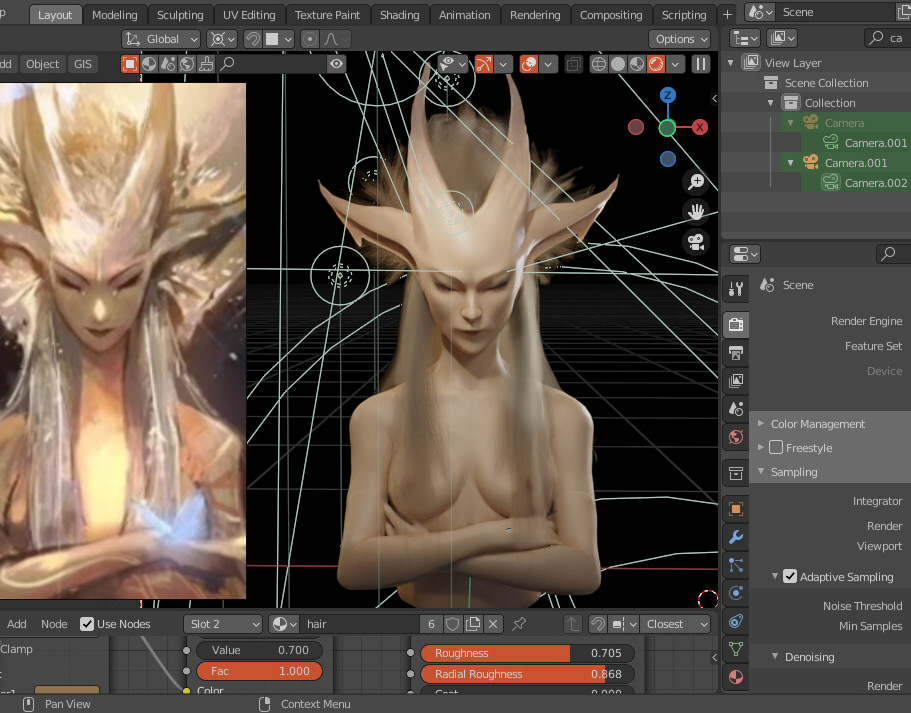
Task: Select material preview shading icon
Action: [x=637, y=64]
